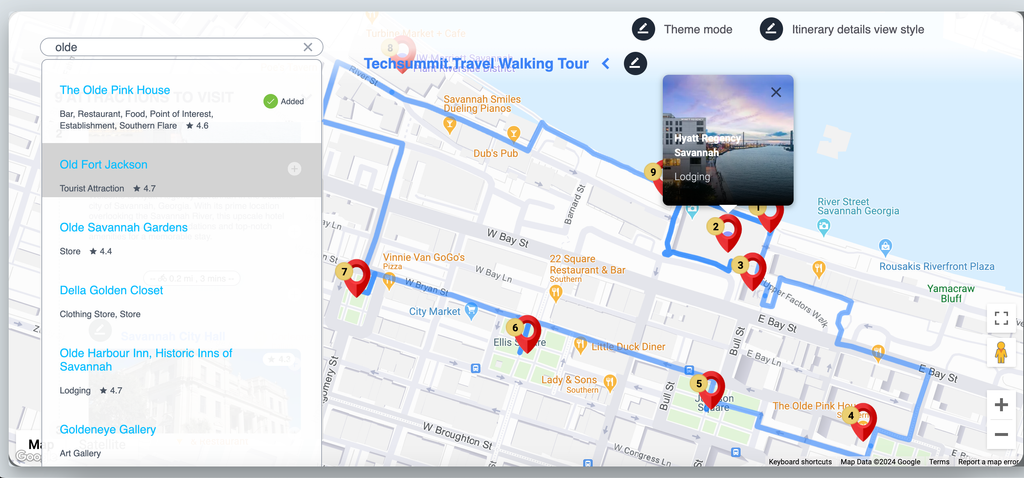Add Old Fort Jackson with plus icon
Image resolution: width=1024 pixels, height=478 pixels.
295,169
